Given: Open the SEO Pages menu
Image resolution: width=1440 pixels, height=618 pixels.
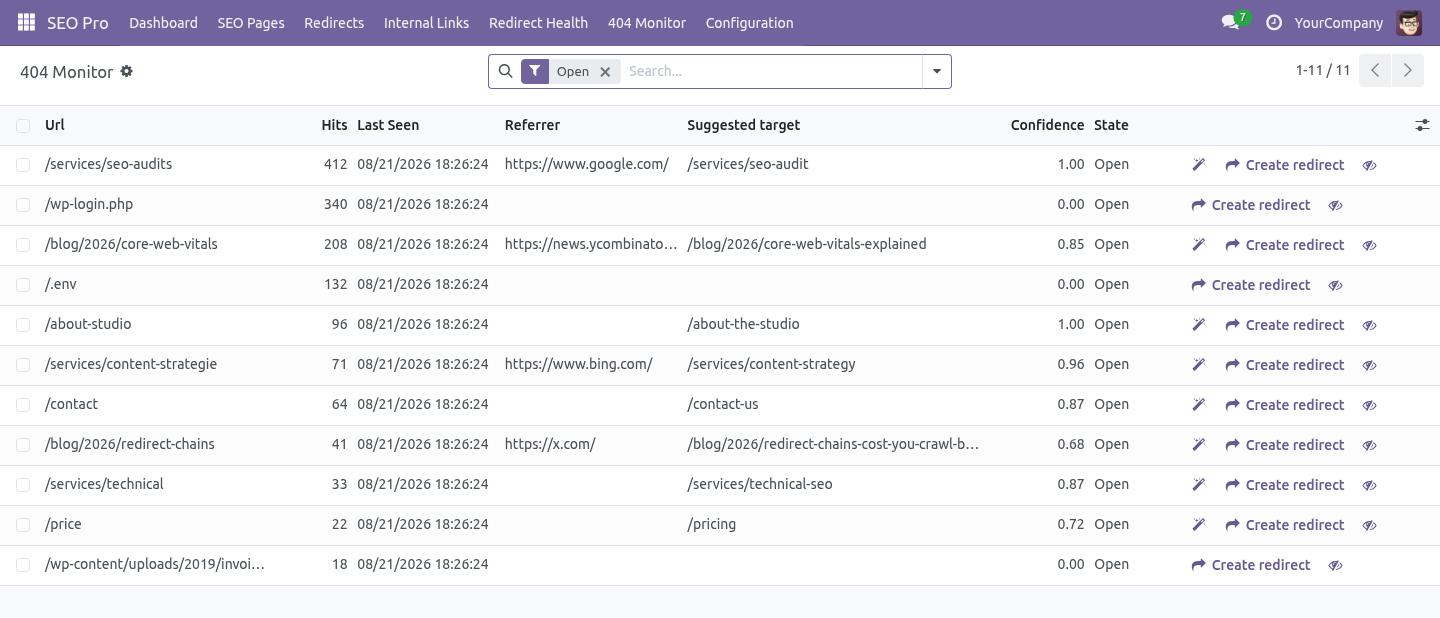Looking at the screenshot, I should pos(251,22).
